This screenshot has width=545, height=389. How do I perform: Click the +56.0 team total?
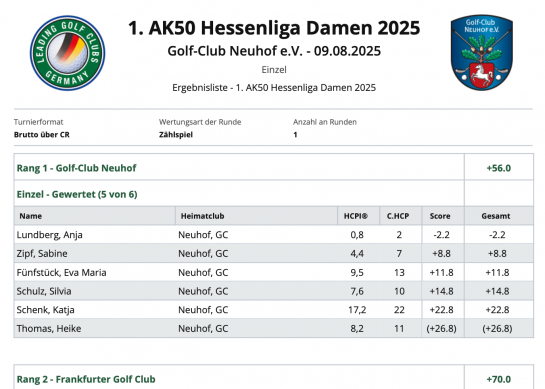[x=498, y=168]
